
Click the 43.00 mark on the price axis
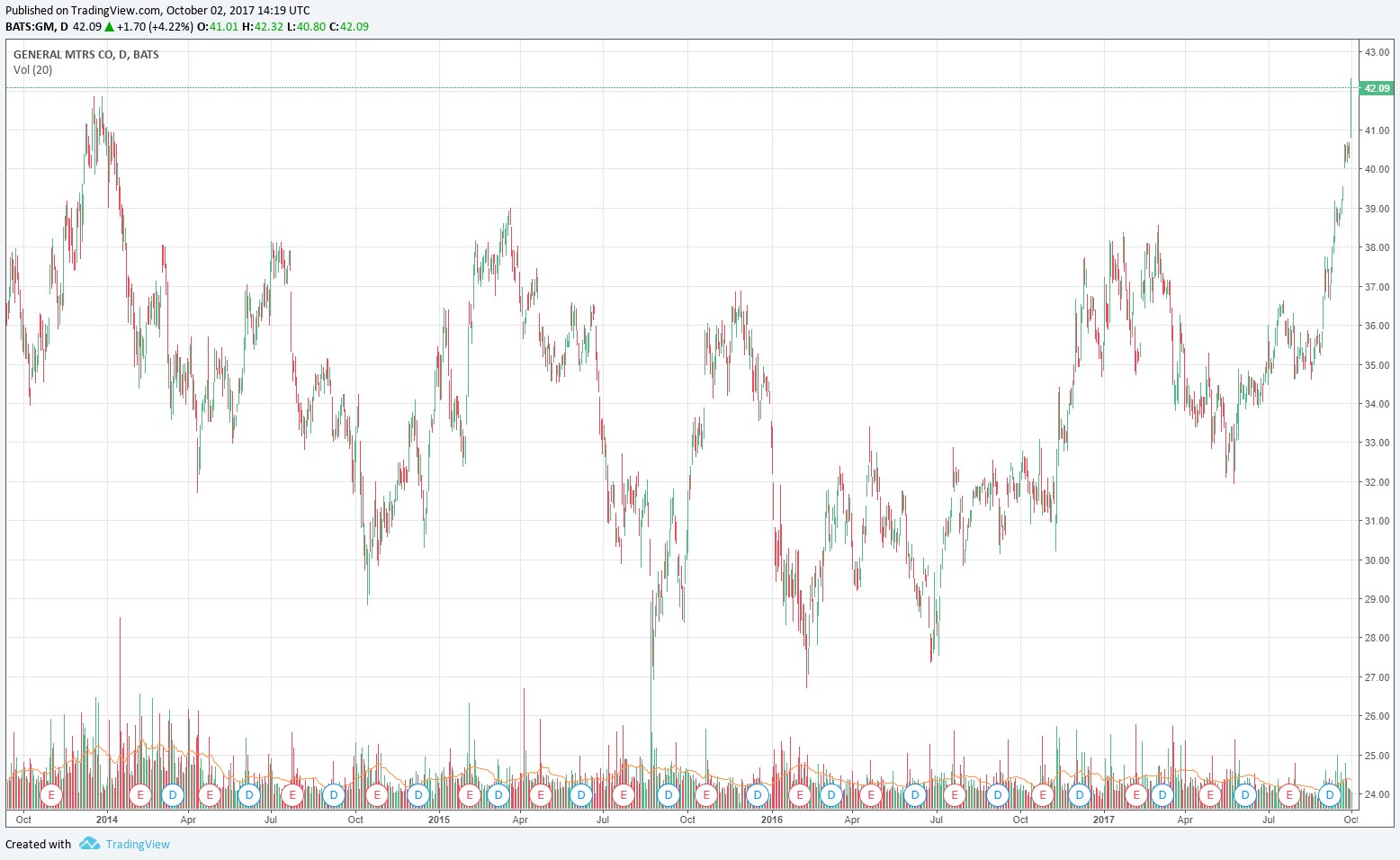pyautogui.click(x=1377, y=52)
